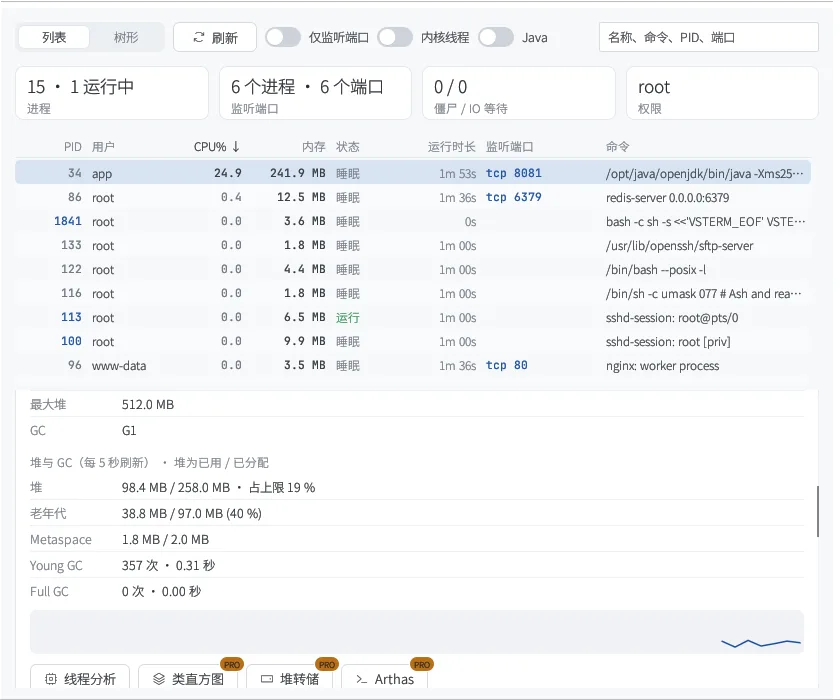Open the 类直方图 PRO button
The width and height of the screenshot is (840, 700).
click(188, 678)
